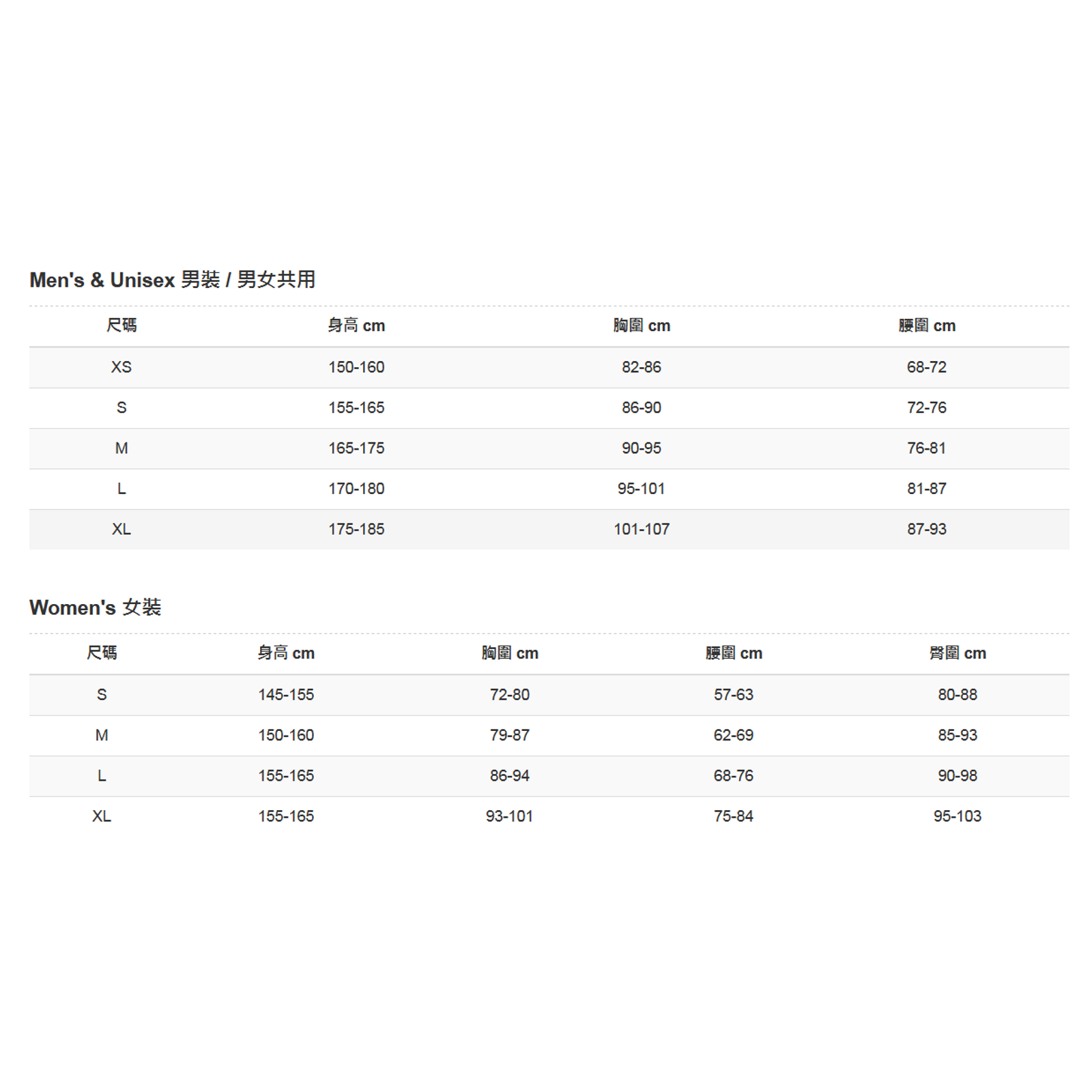This screenshot has width=1092, height=1092.
Task: Select the men's M height 165-175 cell
Action: click(356, 448)
